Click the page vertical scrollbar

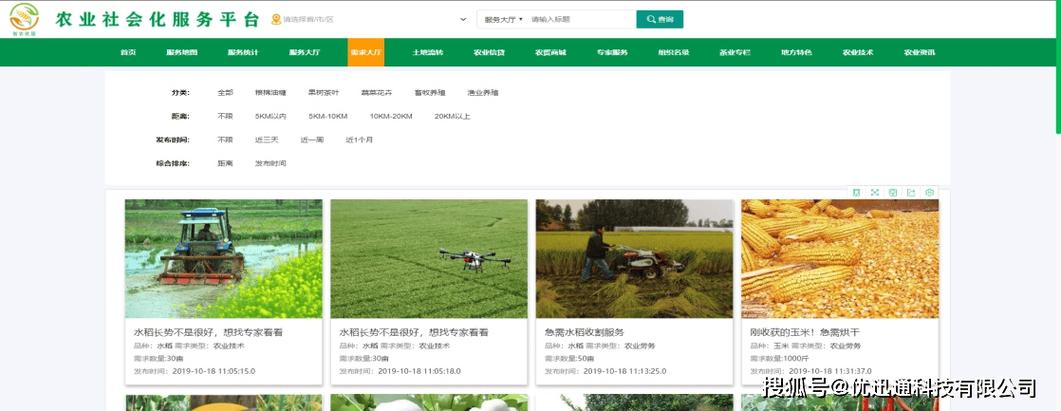(1058, 68)
